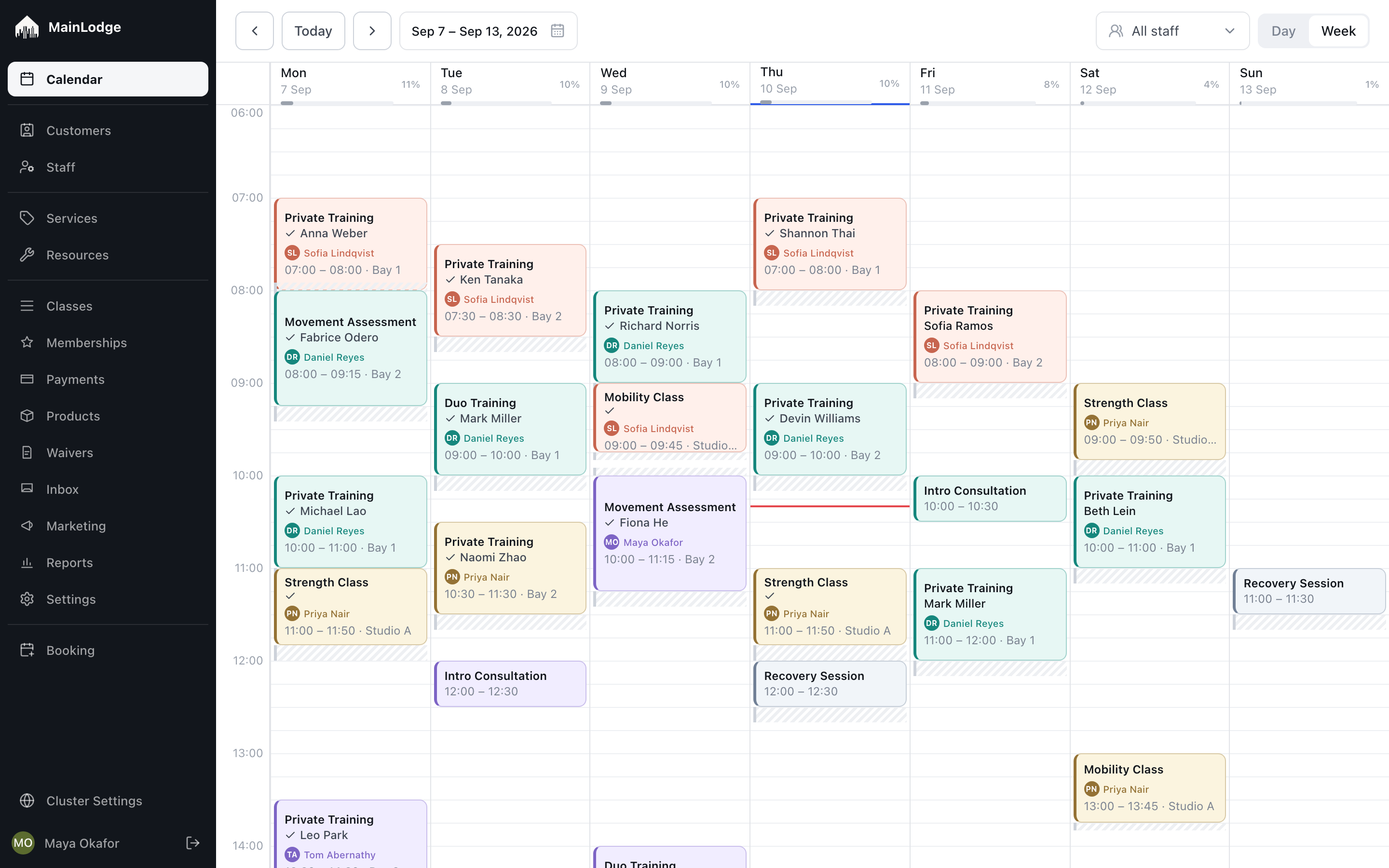Go to previous week arrow
Image resolution: width=1389 pixels, height=868 pixels.
point(254,31)
